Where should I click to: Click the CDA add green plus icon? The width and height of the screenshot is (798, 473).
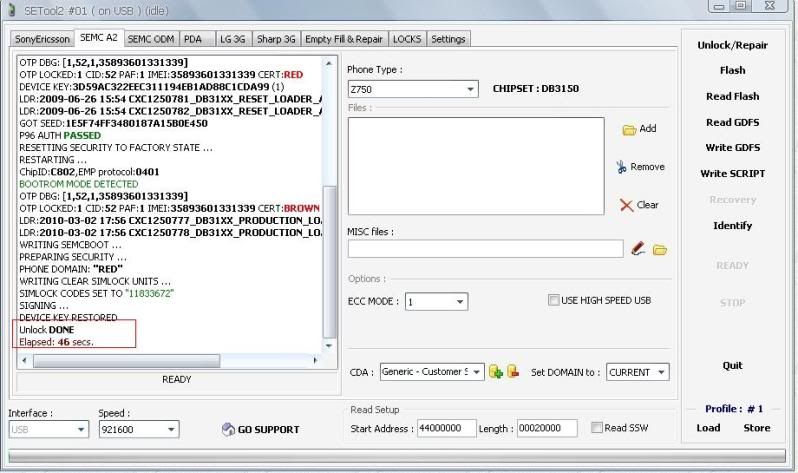(496, 372)
